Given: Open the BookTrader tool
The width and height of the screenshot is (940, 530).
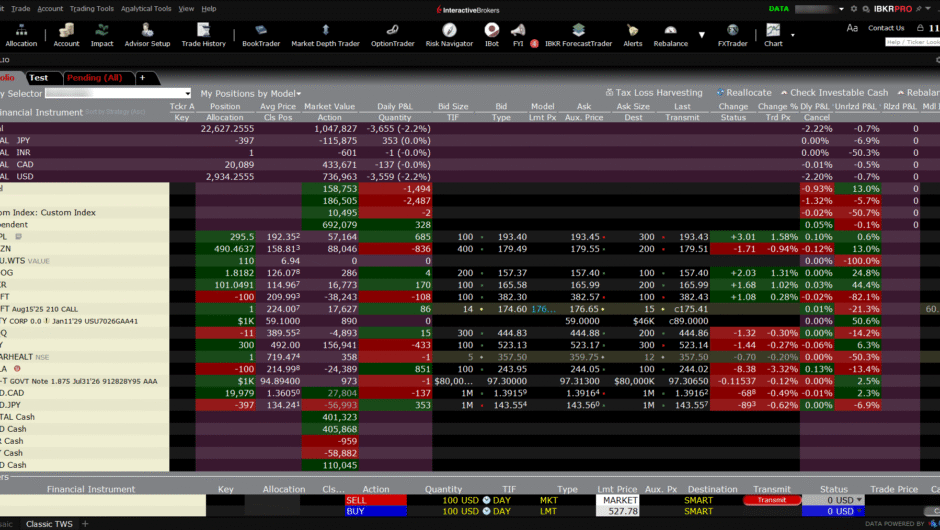Looking at the screenshot, I should pyautogui.click(x=261, y=35).
